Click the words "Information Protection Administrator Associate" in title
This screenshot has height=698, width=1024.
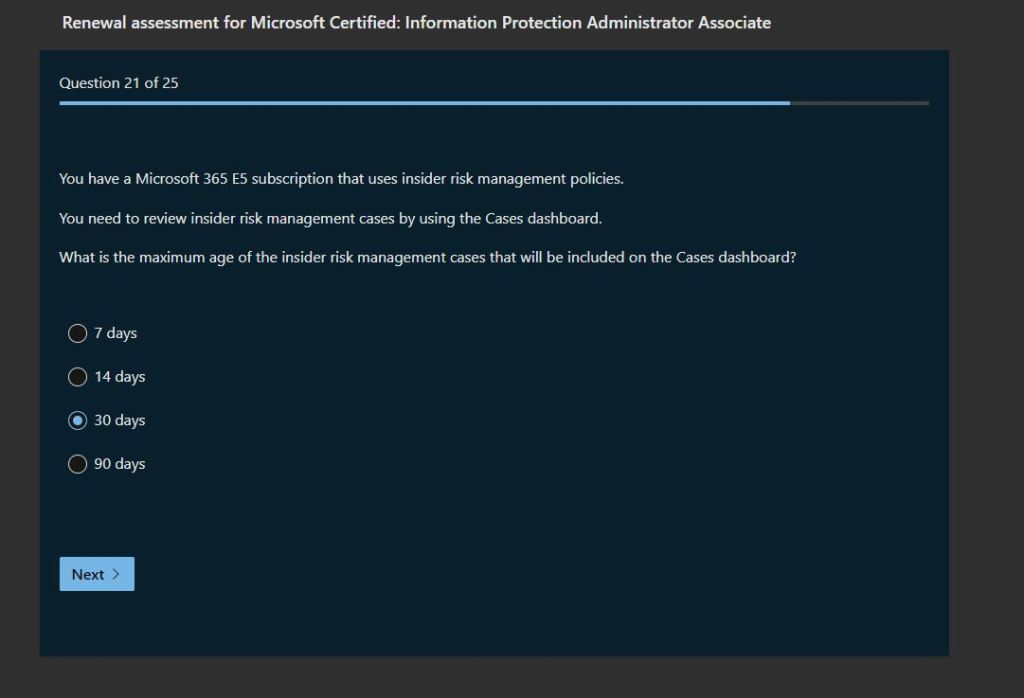point(588,22)
